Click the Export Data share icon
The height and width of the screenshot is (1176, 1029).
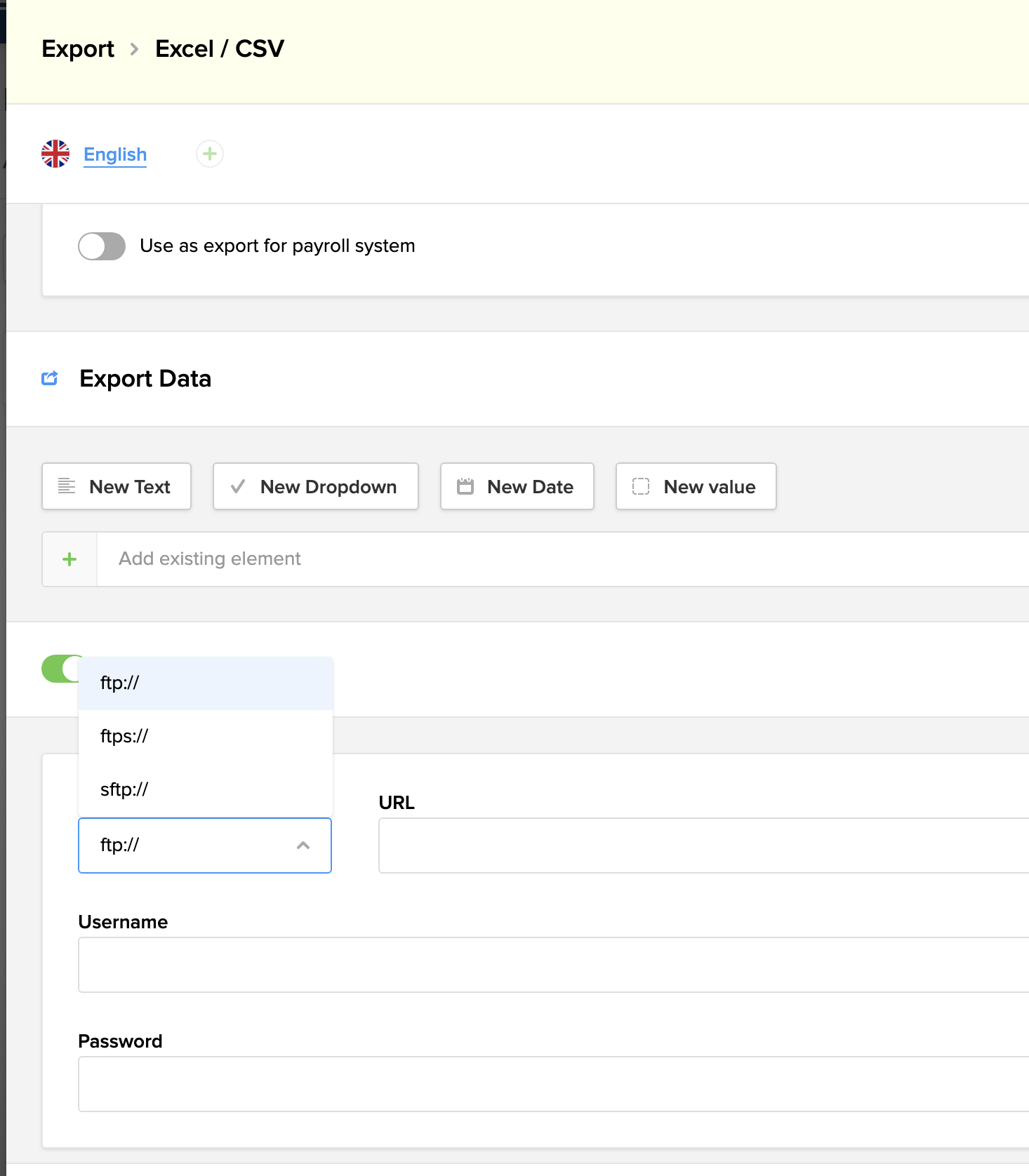coord(50,379)
